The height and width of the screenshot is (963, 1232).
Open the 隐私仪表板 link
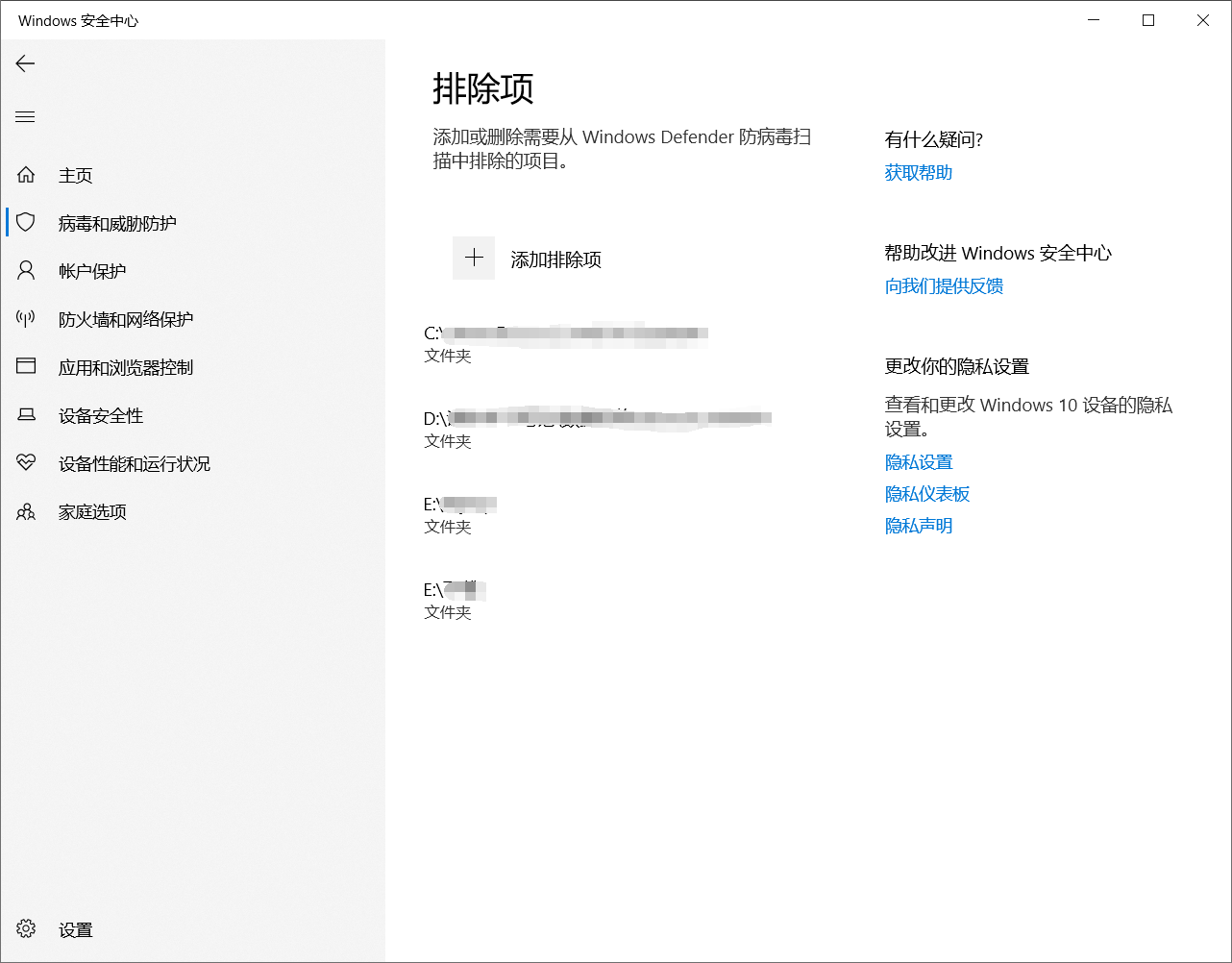click(927, 494)
